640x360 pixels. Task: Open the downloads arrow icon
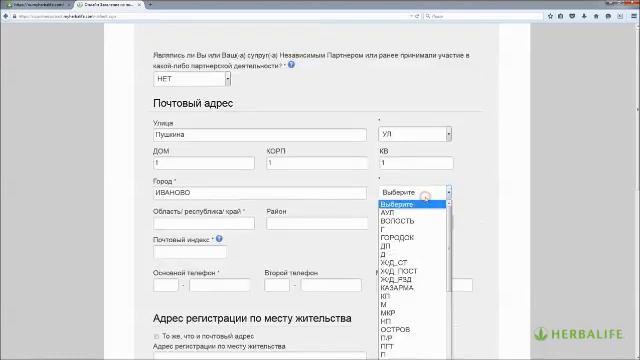click(584, 16)
